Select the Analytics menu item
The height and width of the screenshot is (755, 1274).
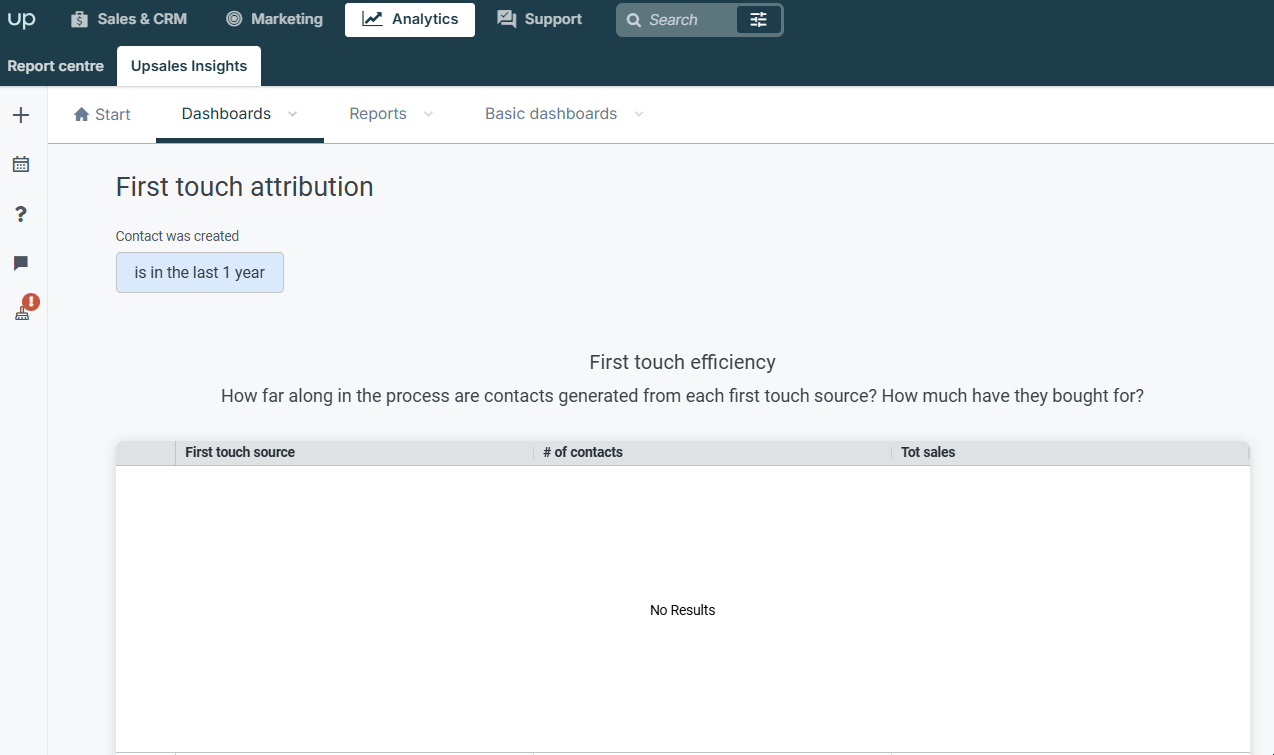[x=410, y=19]
